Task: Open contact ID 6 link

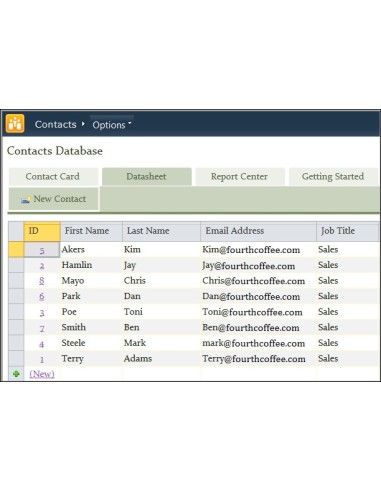Action: pos(42,297)
